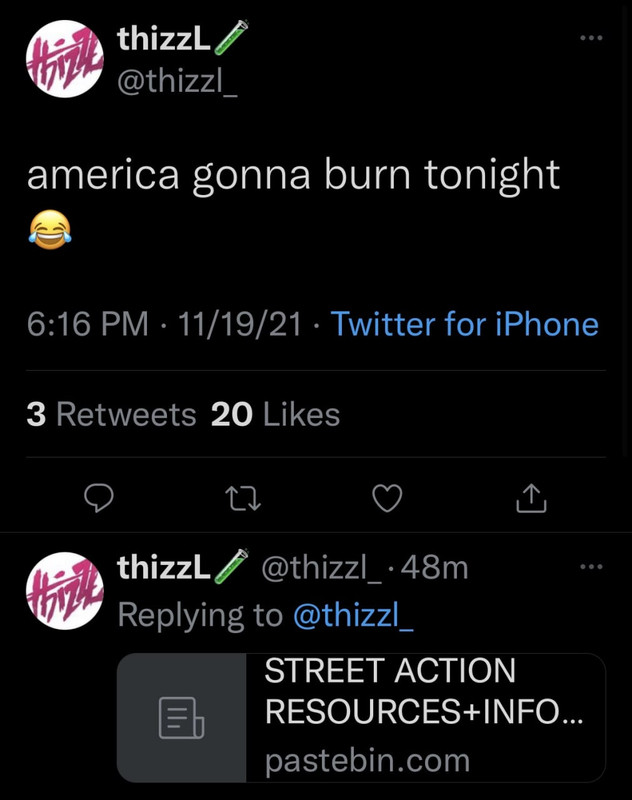Click the document icon on pastebin card
Viewport: 632px width, 800px height.
pyautogui.click(x=182, y=718)
